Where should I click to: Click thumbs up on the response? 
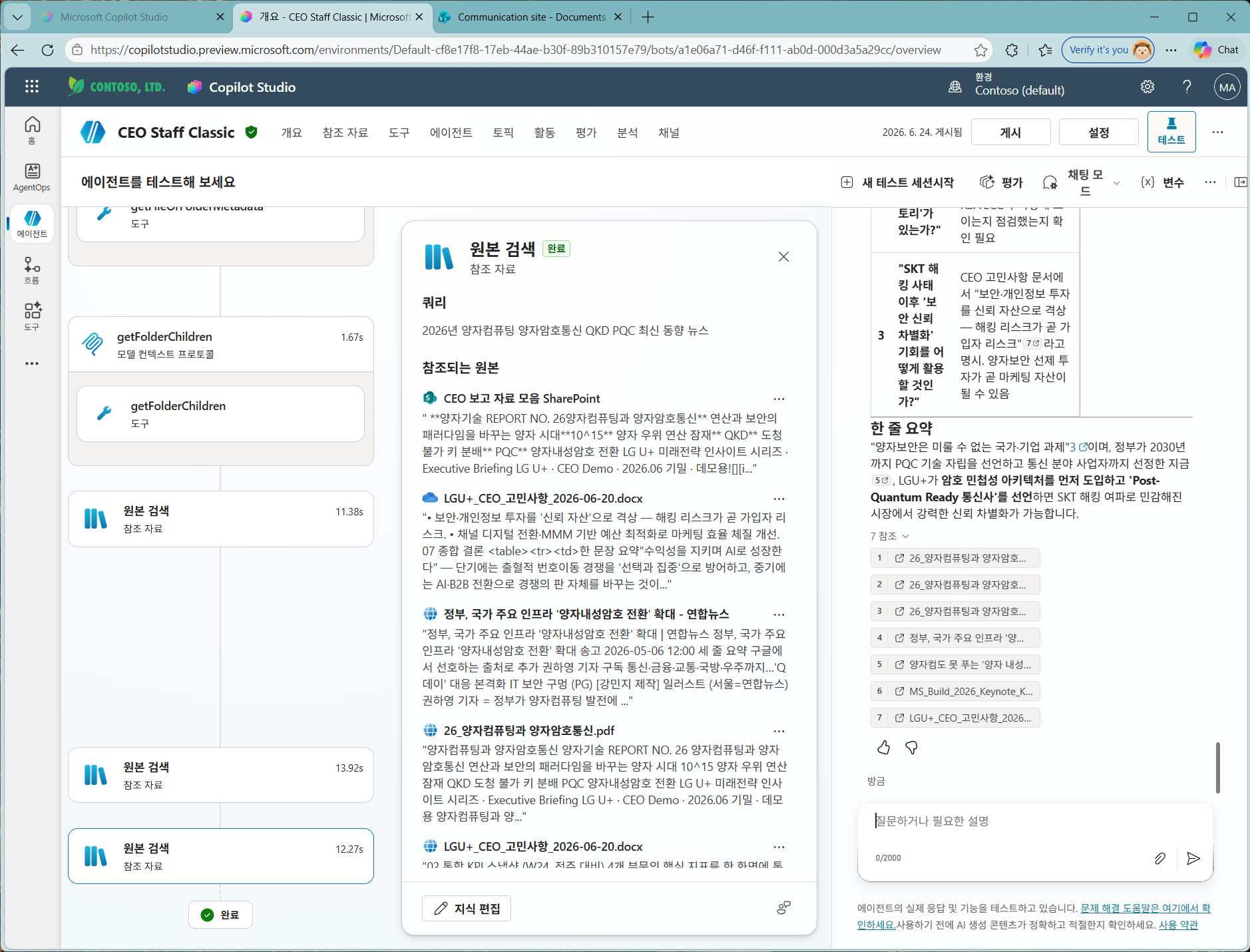click(883, 748)
